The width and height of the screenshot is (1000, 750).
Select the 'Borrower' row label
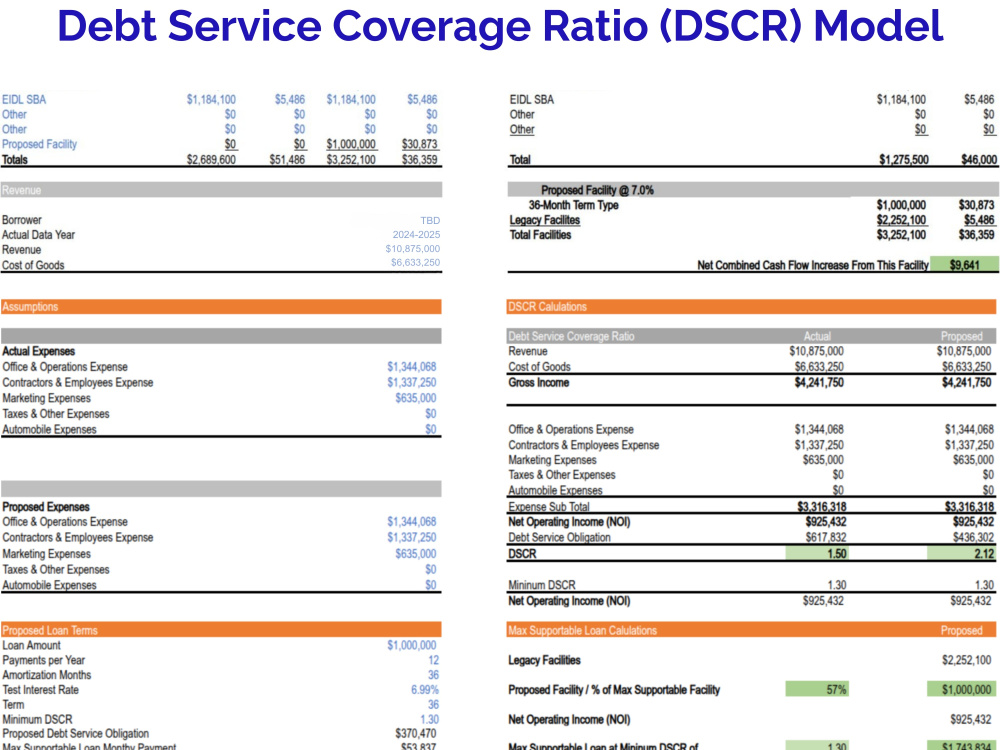22,220
